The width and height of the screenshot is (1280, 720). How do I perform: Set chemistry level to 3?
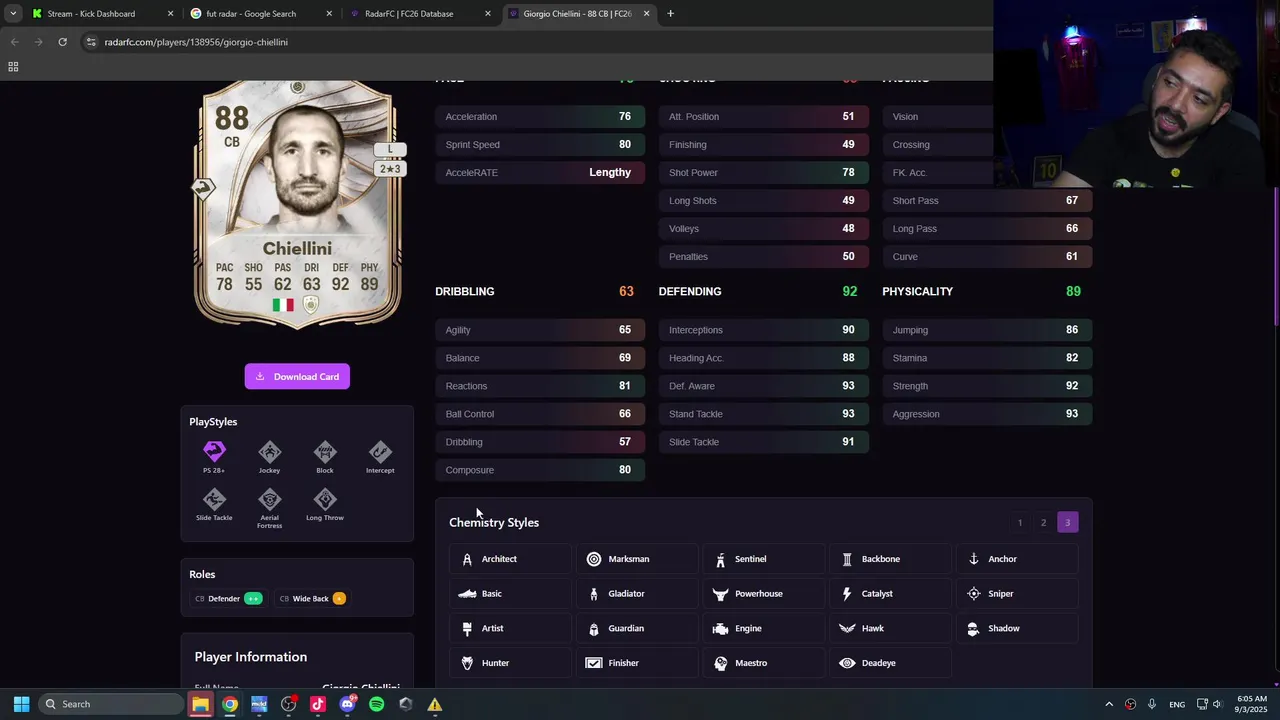pos(1067,522)
